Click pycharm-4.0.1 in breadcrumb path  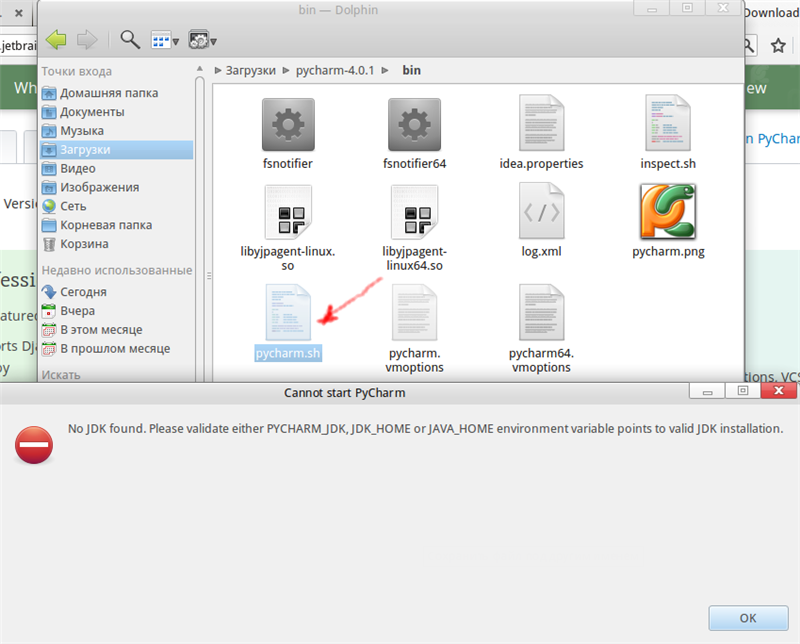(335, 70)
